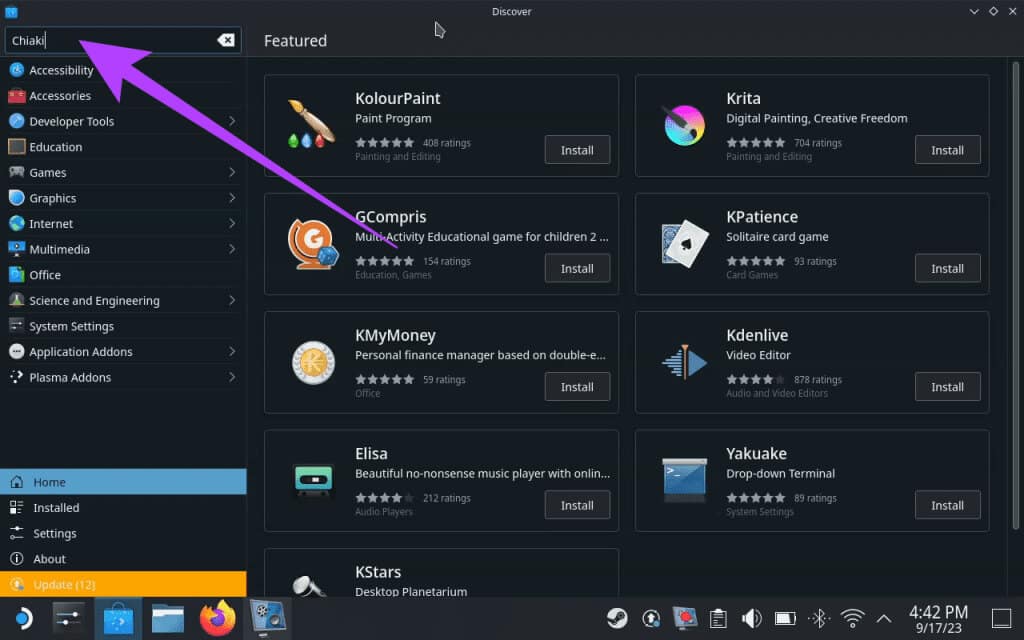1024x640 pixels.
Task: Open KolourPaint 408 ratings
Action: coord(447,143)
